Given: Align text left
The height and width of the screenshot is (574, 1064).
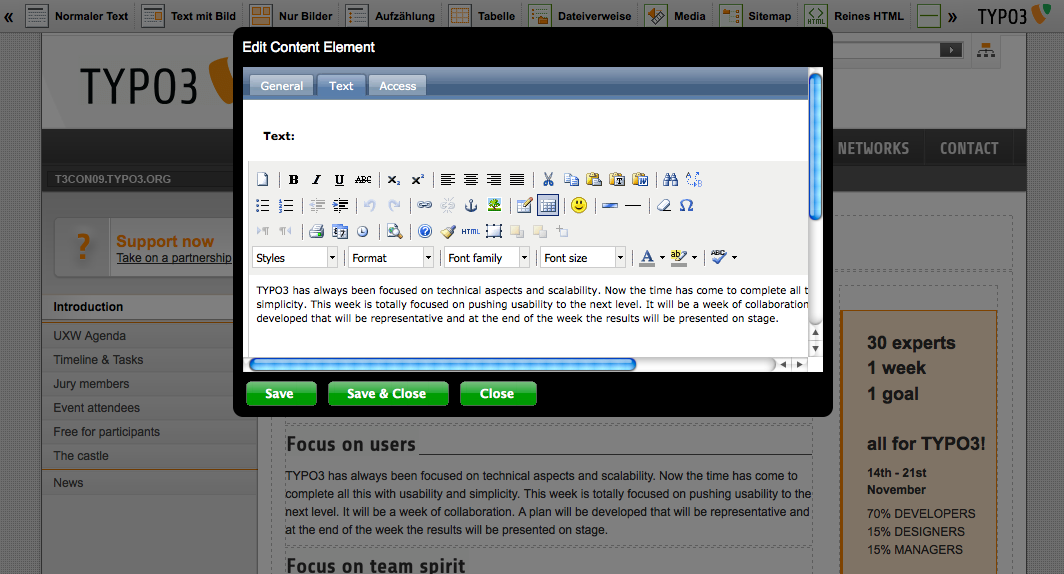Looking at the screenshot, I should click(x=447, y=179).
